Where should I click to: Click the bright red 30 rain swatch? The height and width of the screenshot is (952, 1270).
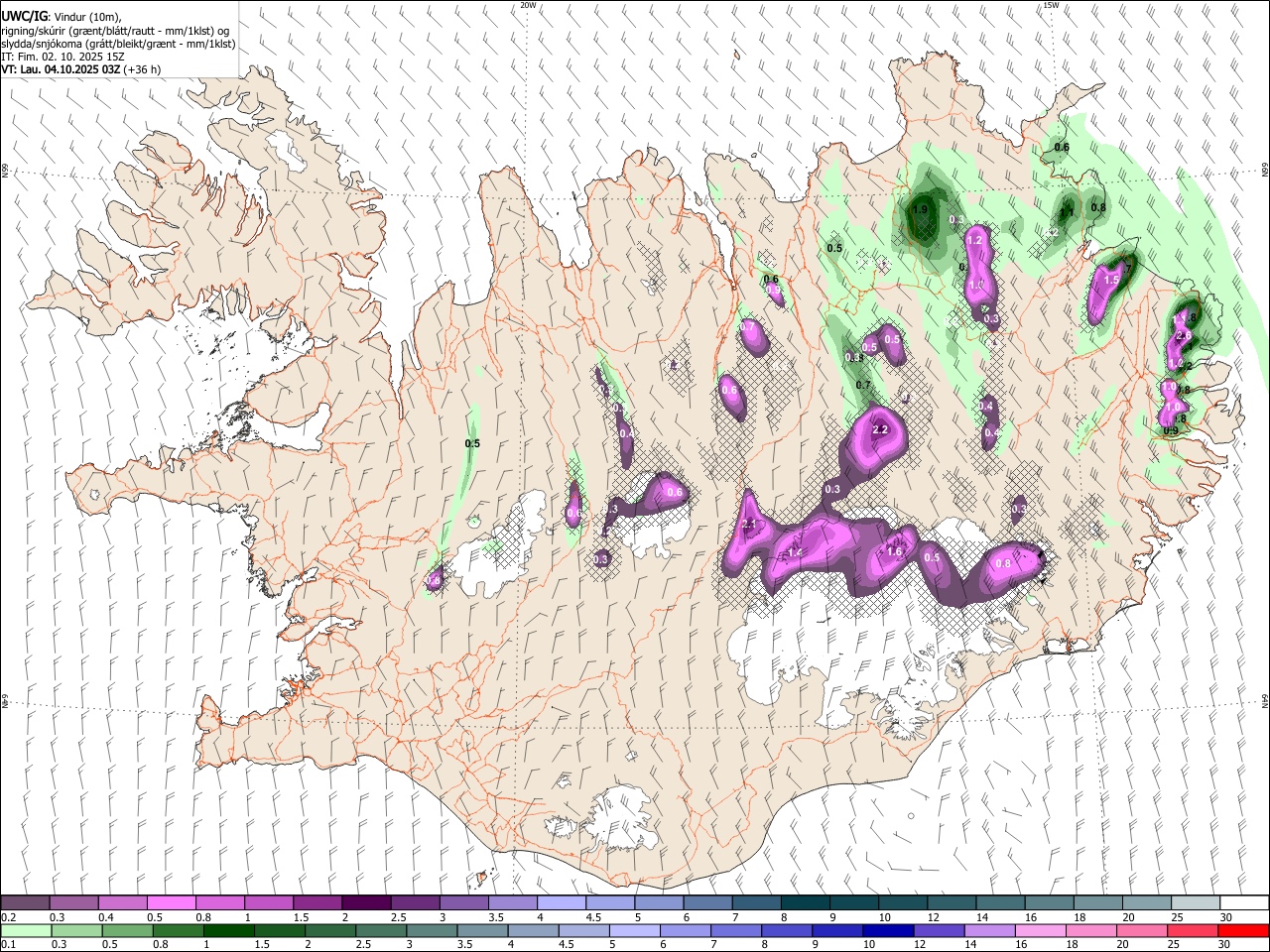click(x=1243, y=931)
